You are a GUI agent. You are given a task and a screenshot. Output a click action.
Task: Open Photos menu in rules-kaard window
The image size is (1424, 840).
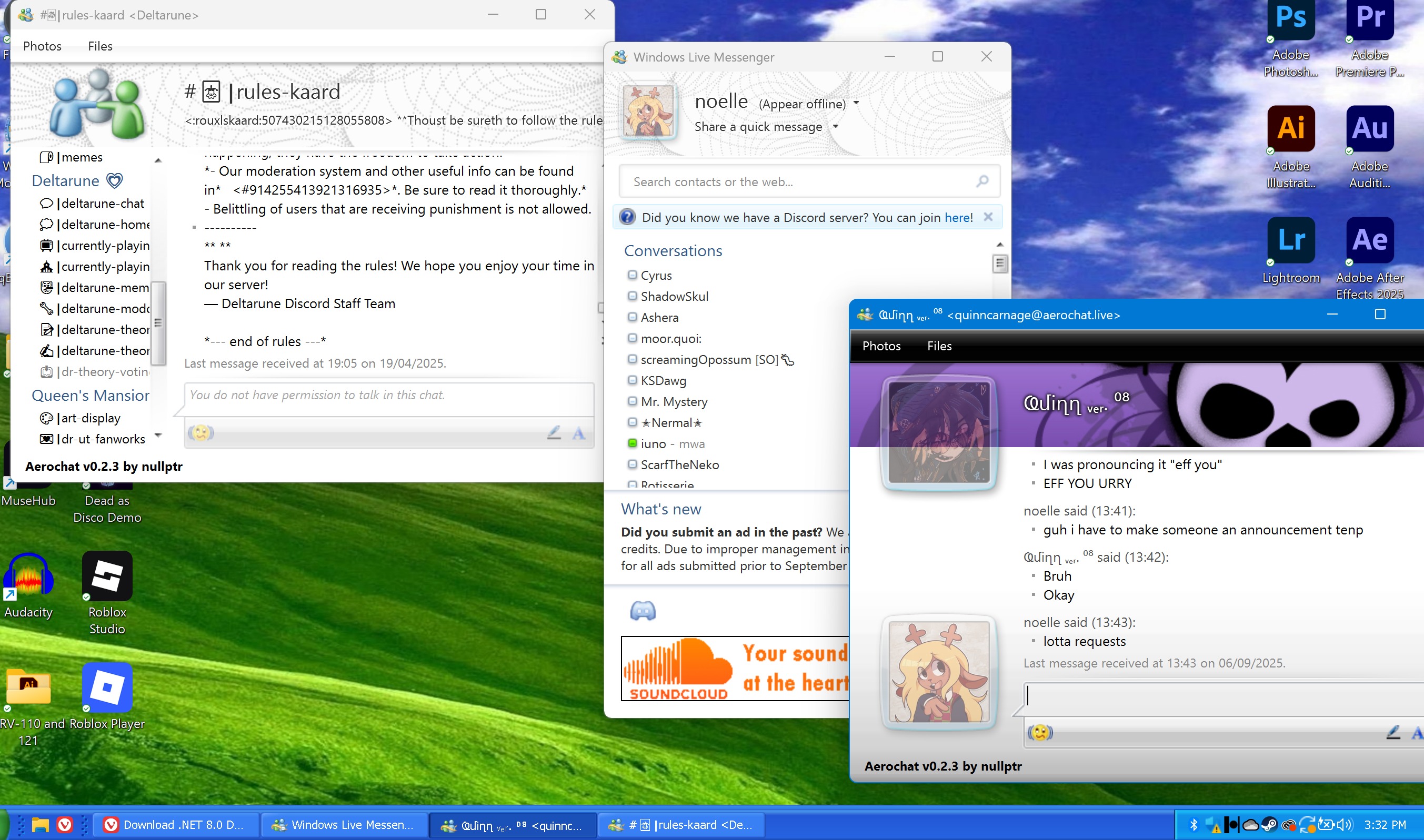[x=43, y=46]
